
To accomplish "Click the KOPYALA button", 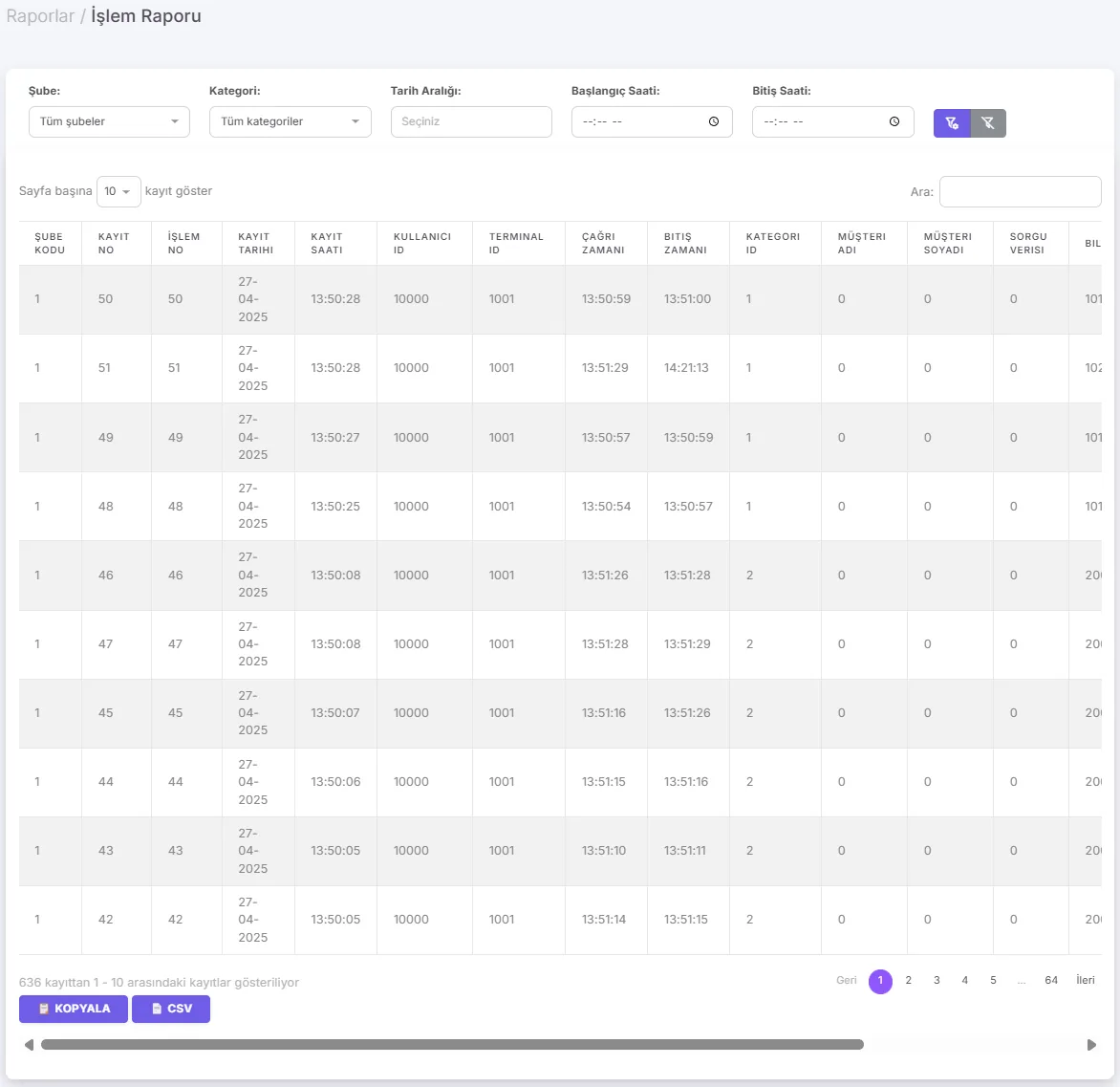I will click(74, 1009).
